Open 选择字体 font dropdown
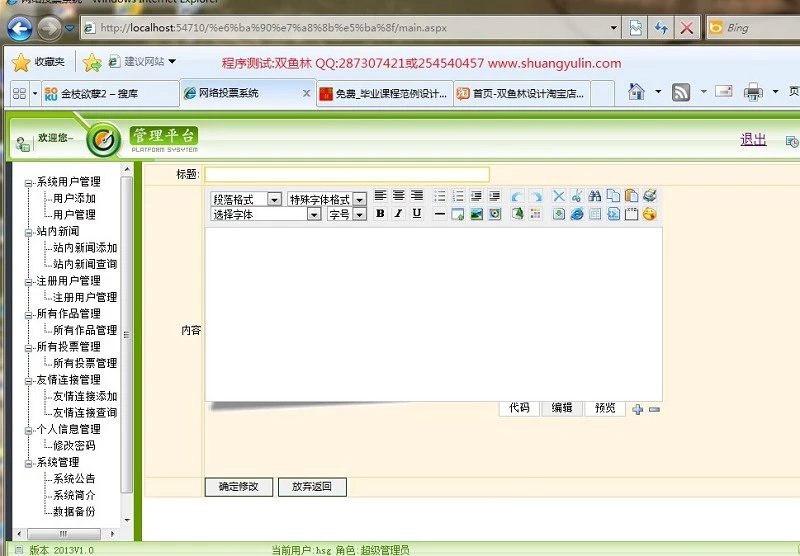 click(314, 214)
